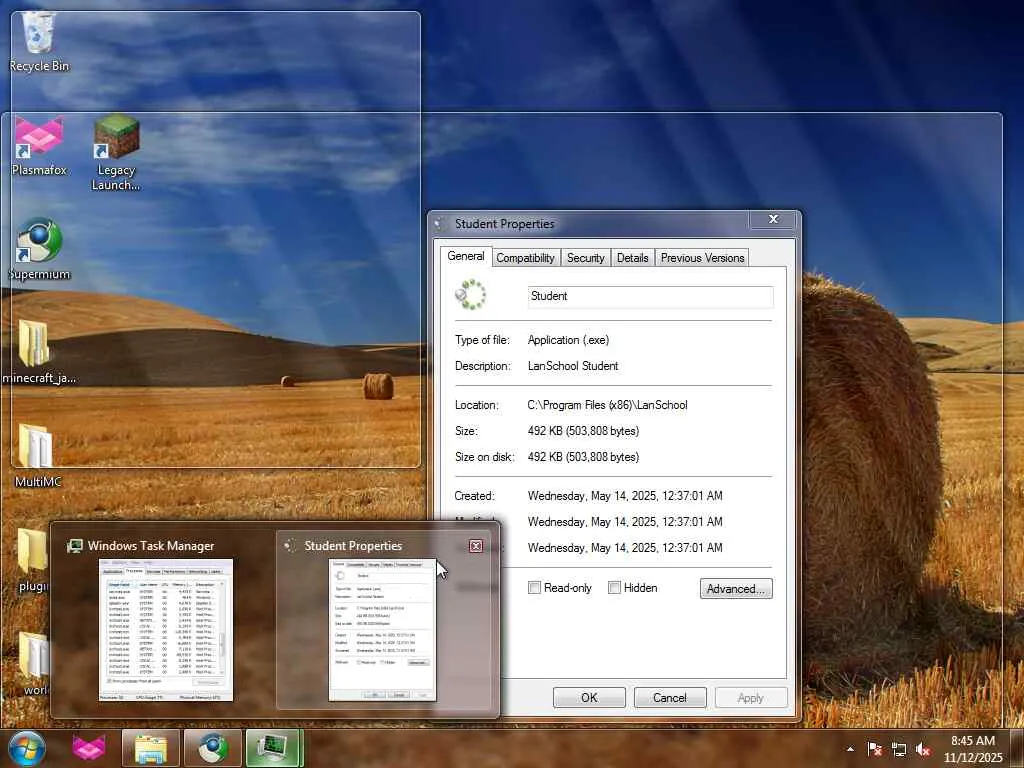Click the 'Application (.exe)' file type text
1024x768 pixels.
tap(568, 340)
